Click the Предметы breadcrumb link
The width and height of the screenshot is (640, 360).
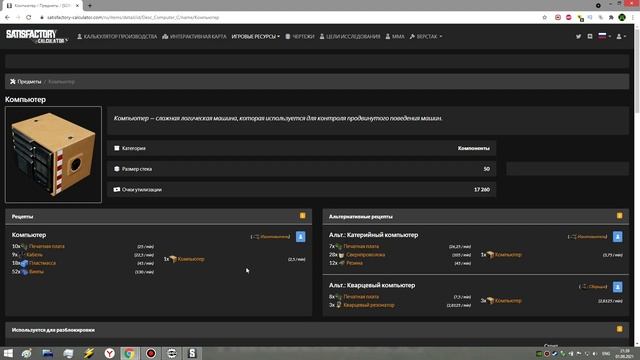(x=29, y=82)
